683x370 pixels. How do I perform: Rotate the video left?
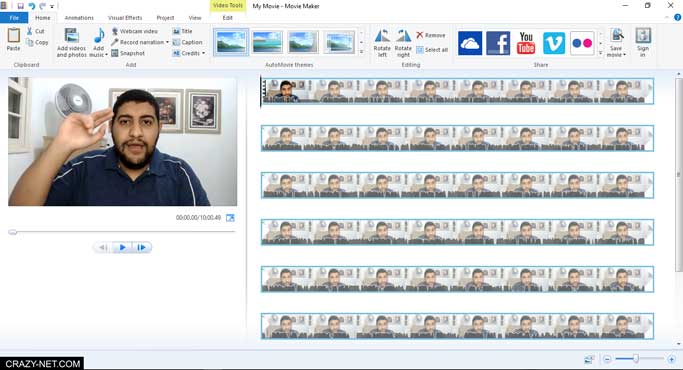(382, 43)
